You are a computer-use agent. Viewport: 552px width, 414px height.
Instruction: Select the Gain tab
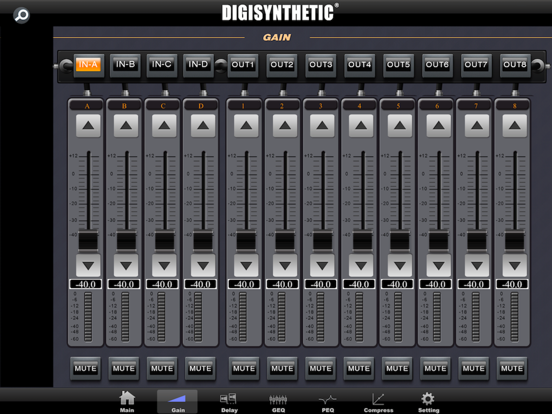pos(177,401)
